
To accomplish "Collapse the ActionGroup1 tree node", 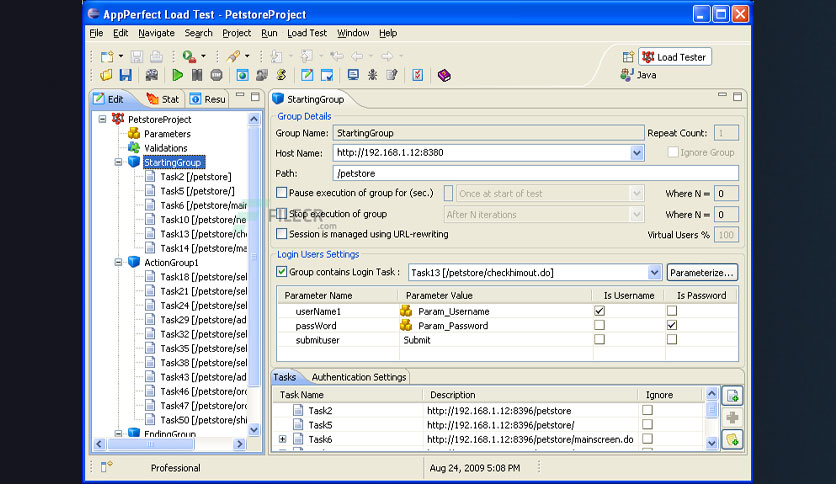I will (118, 262).
